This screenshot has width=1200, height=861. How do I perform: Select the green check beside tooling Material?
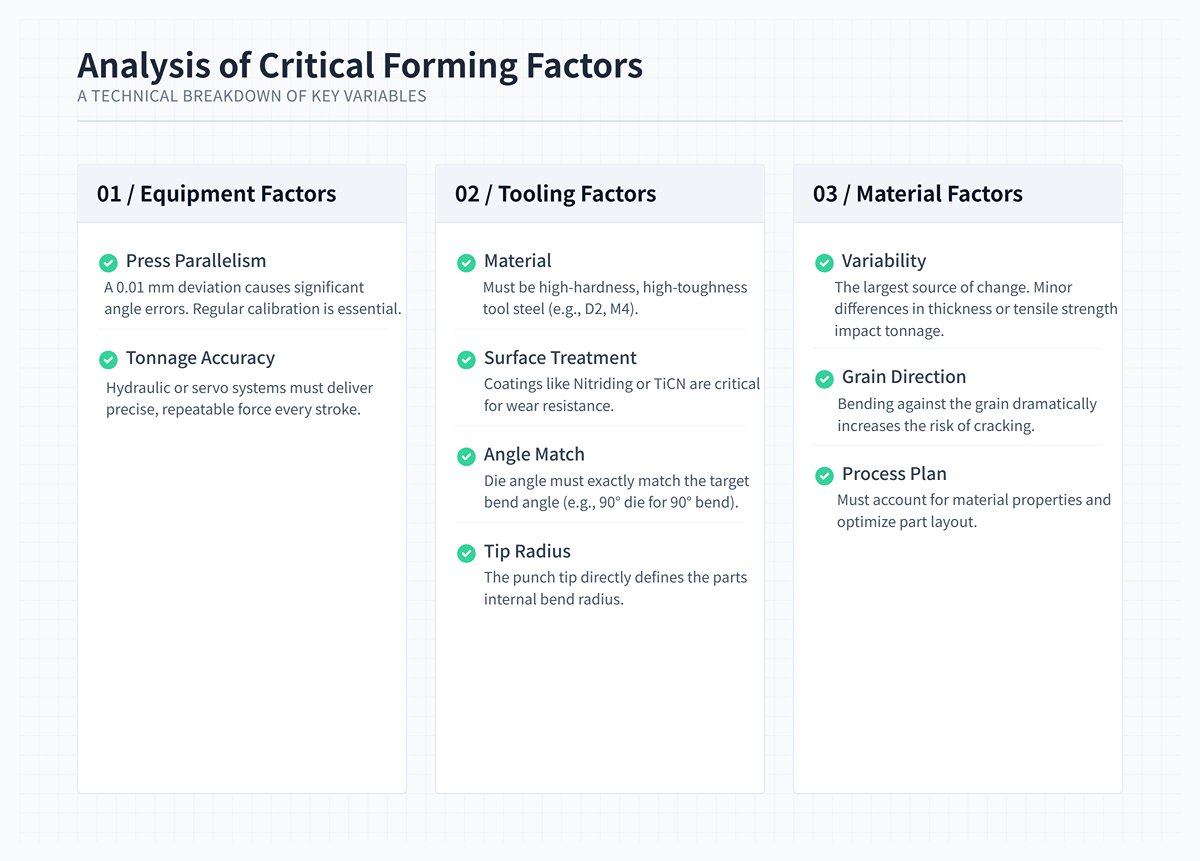466,263
